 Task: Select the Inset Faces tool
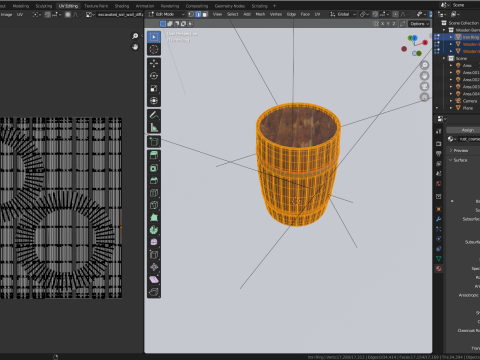pyautogui.click(x=154, y=168)
